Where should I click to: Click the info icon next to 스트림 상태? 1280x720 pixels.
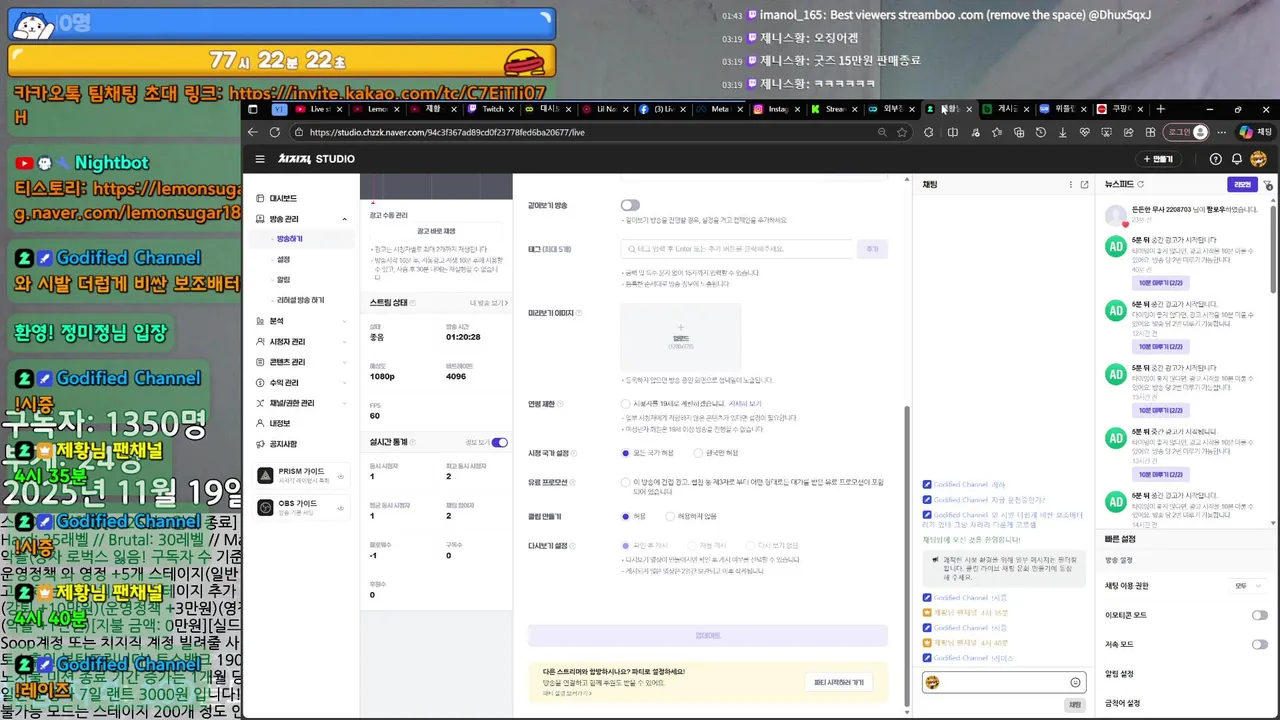click(x=413, y=302)
